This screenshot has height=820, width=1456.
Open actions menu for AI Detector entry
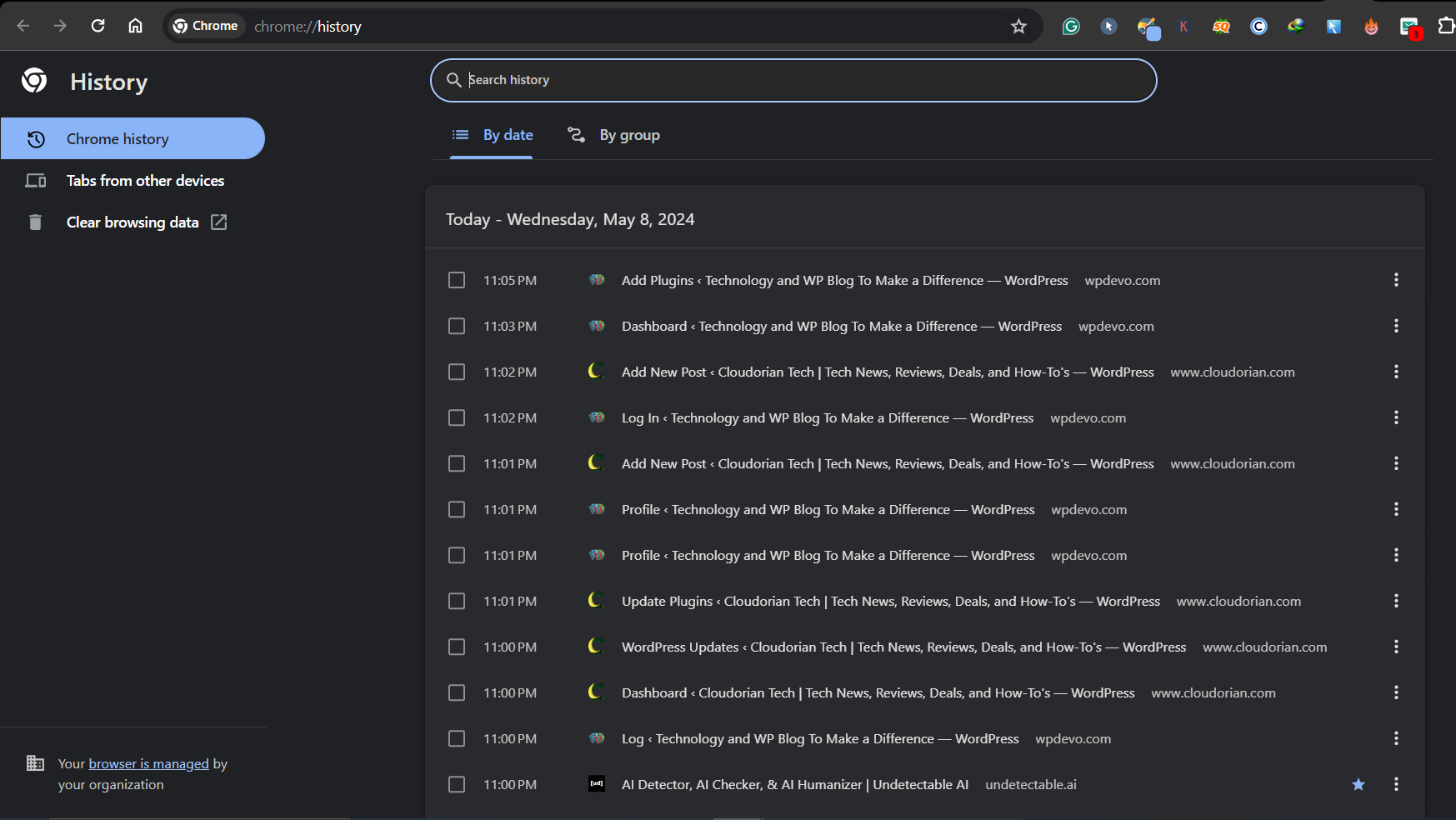[1396, 784]
